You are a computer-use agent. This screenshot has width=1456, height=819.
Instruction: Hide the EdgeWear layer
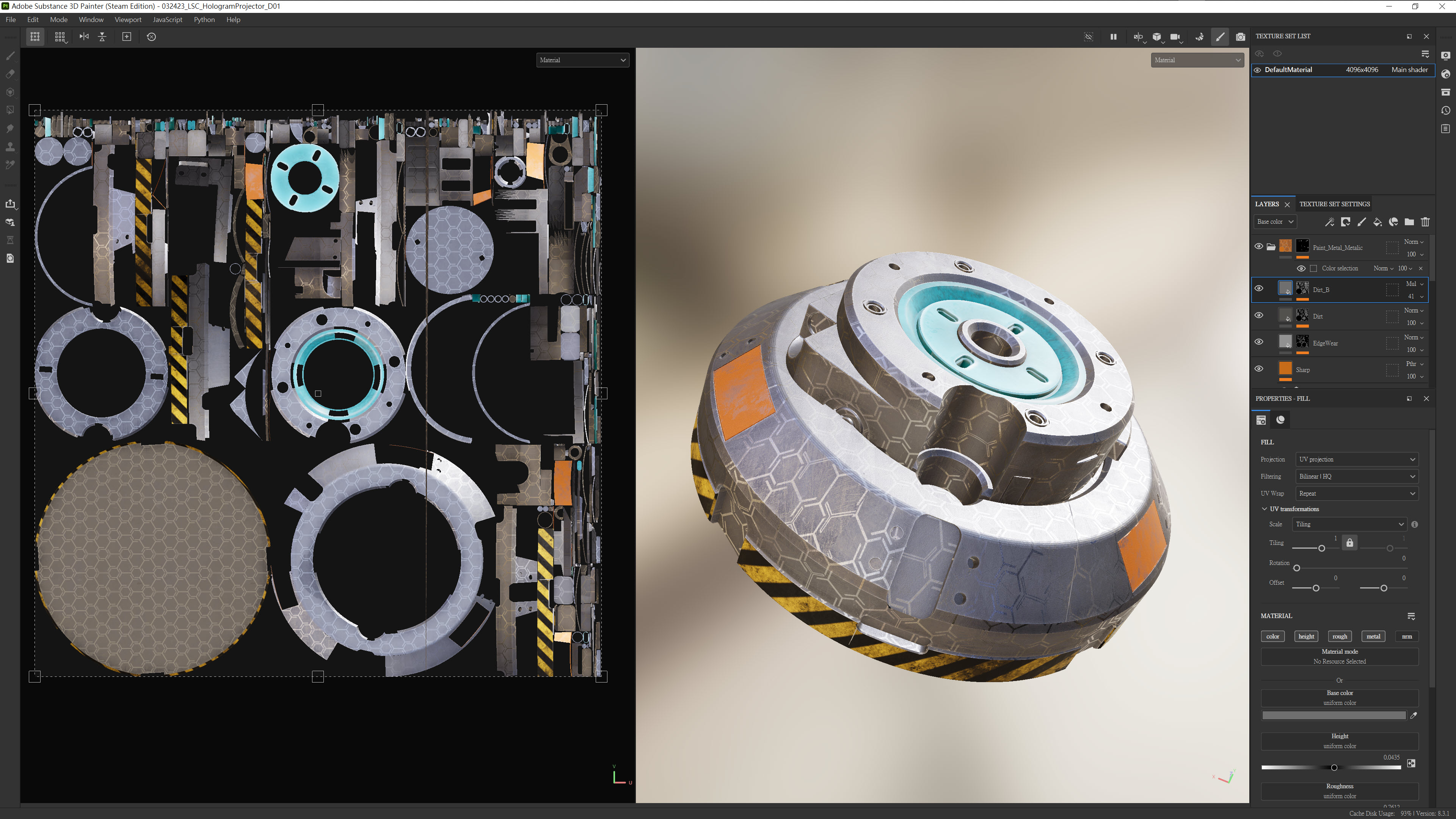click(x=1259, y=342)
